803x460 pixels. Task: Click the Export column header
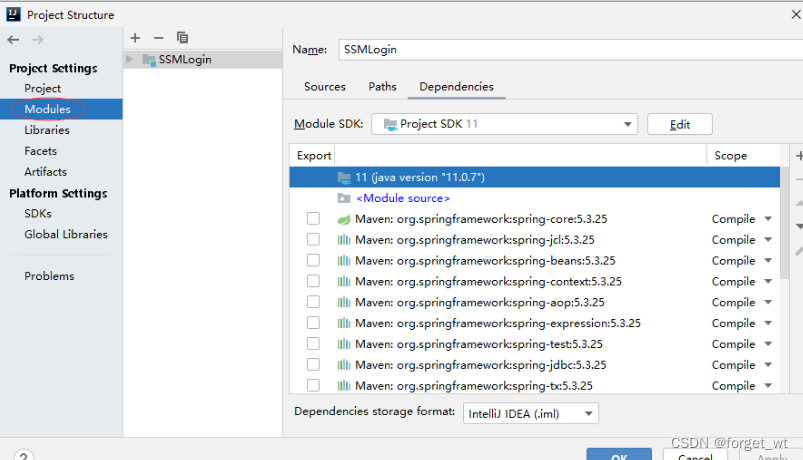[x=314, y=155]
